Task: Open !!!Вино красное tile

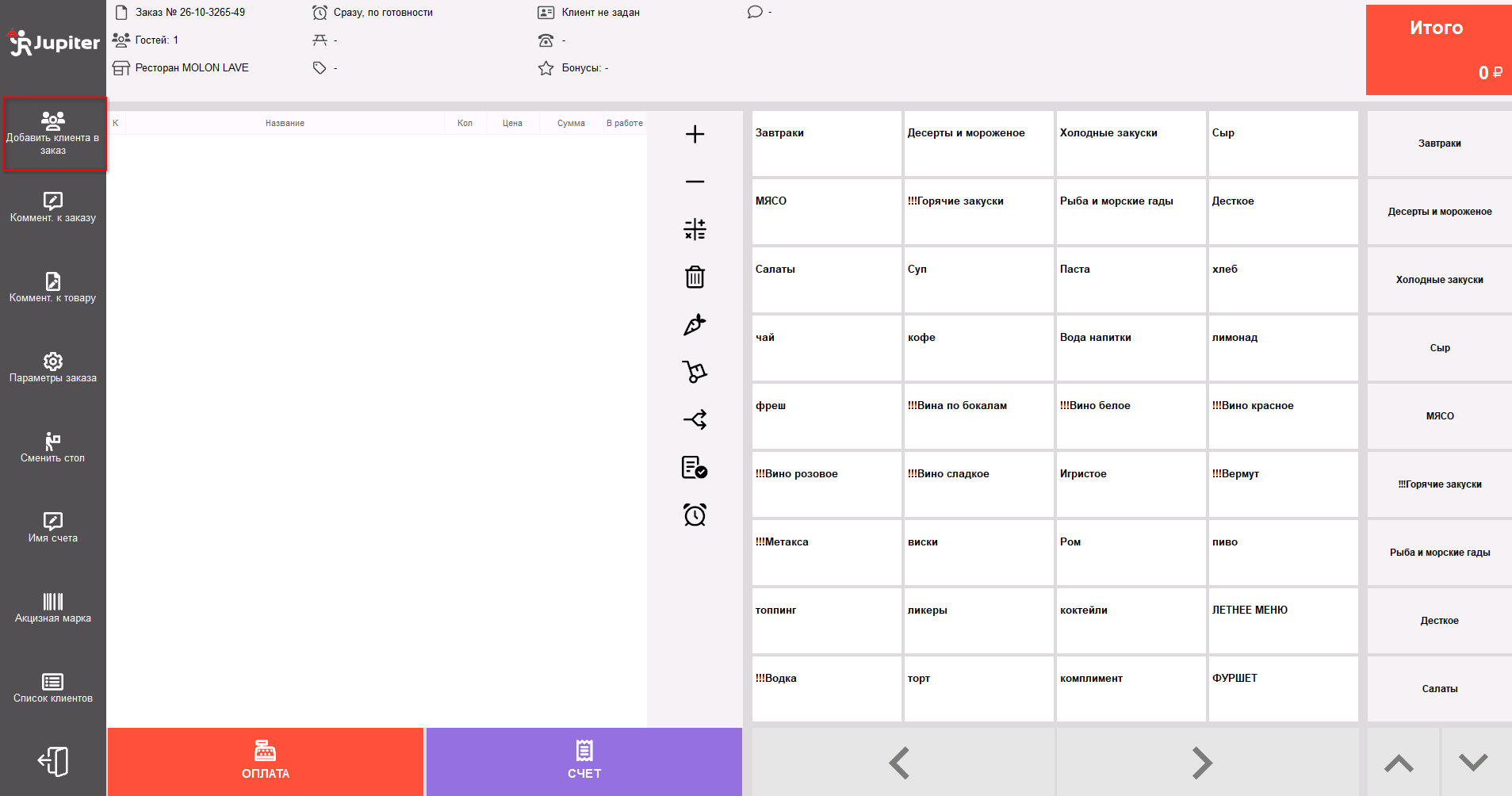Action: [1283, 416]
